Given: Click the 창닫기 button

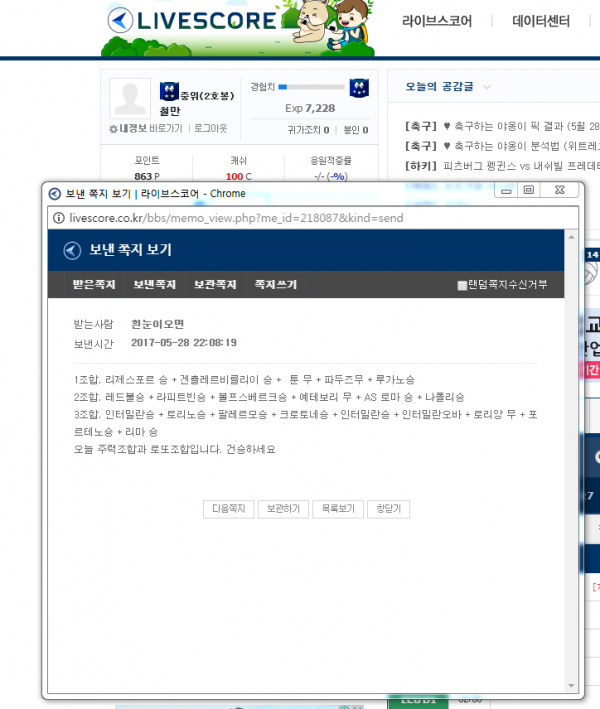Looking at the screenshot, I should (x=388, y=509).
